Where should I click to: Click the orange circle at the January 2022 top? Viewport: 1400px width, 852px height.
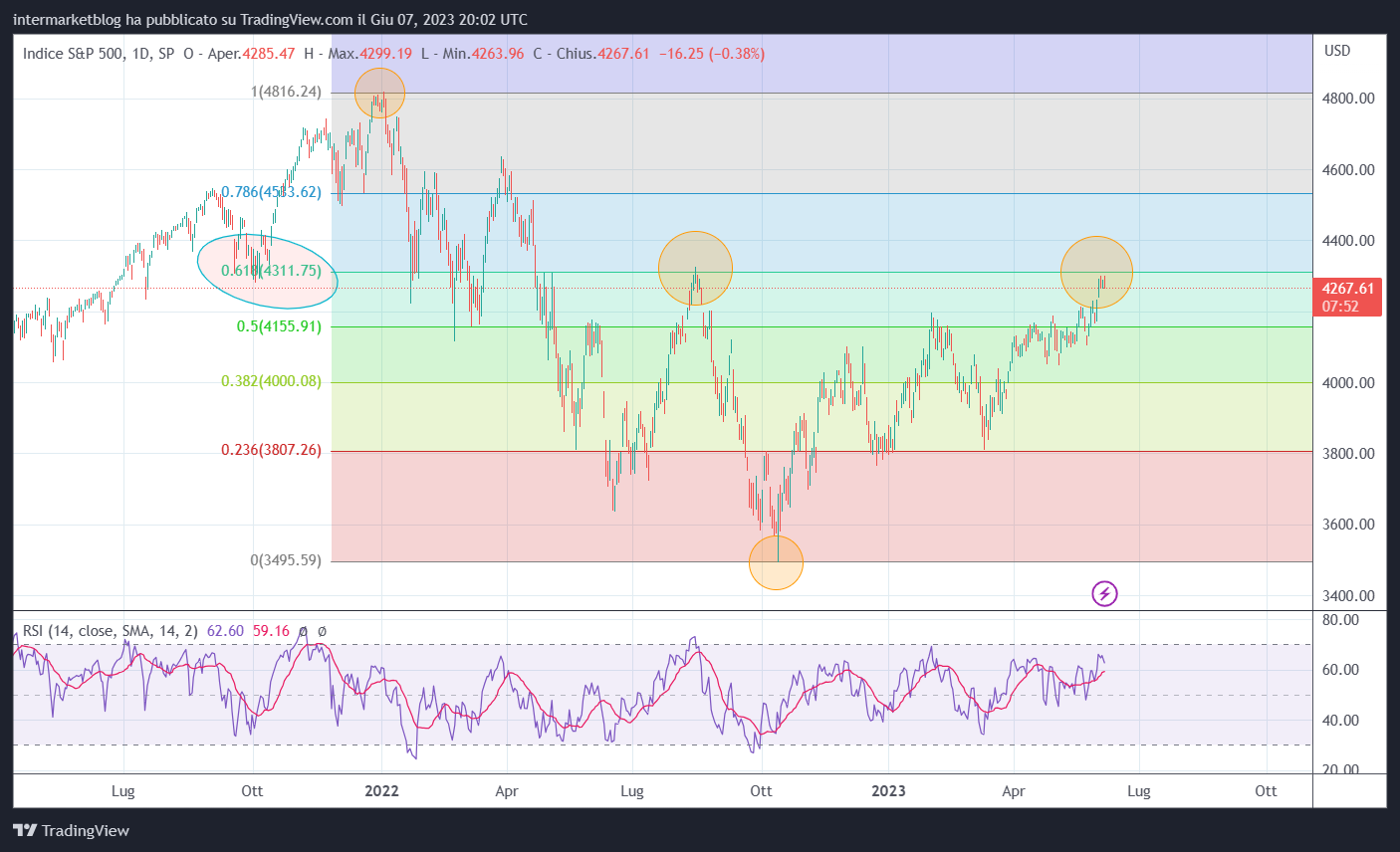pyautogui.click(x=380, y=94)
